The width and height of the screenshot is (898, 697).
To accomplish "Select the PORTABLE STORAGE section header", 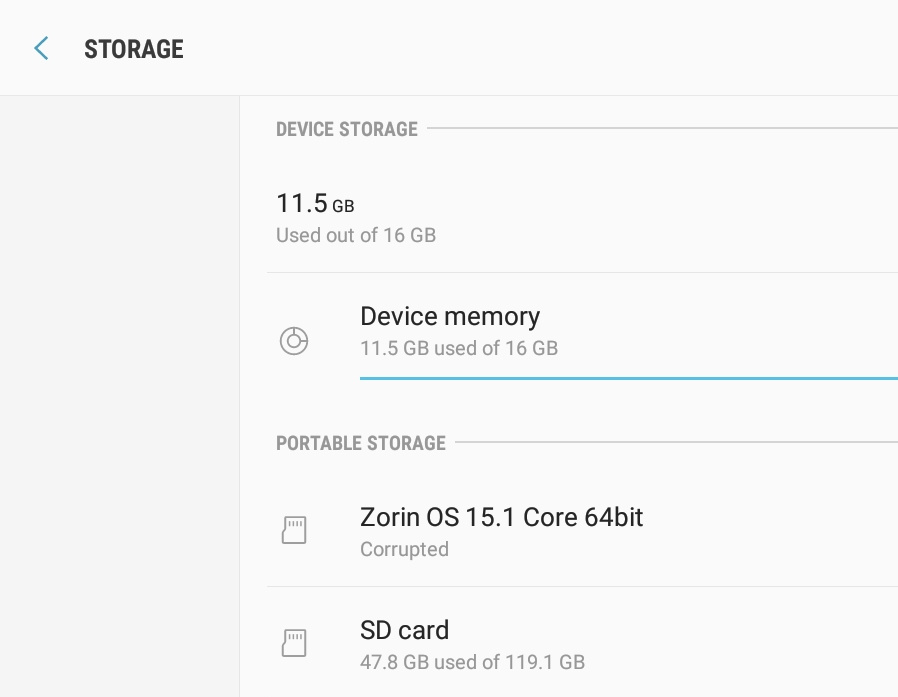I will tap(360, 443).
